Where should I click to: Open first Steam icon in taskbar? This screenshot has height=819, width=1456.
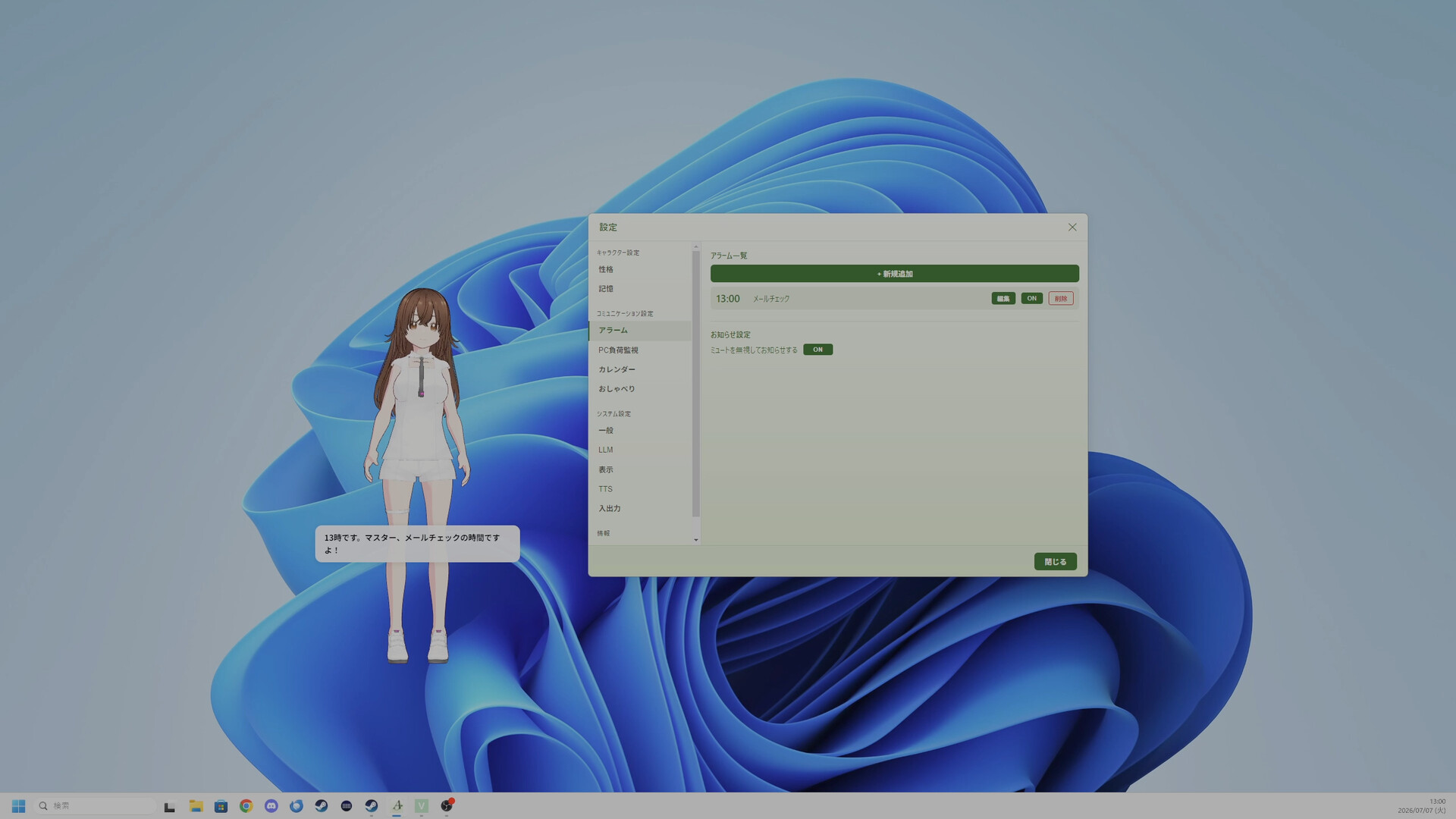point(321,806)
